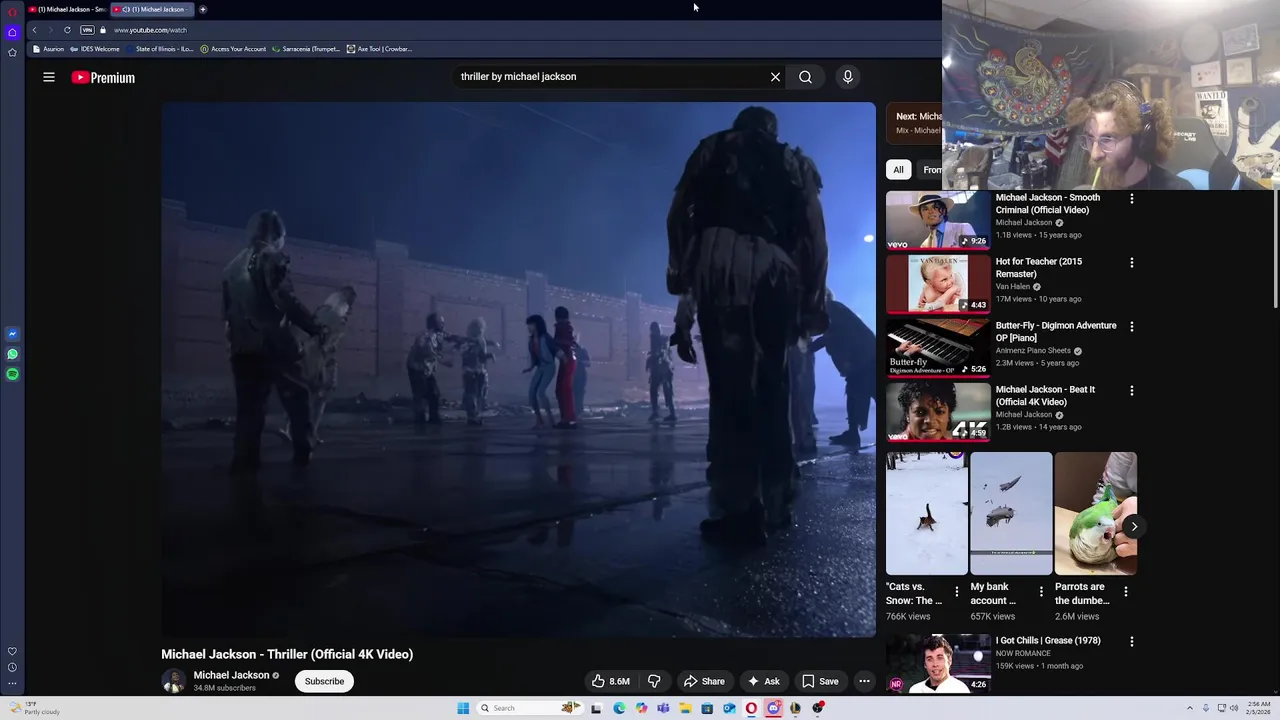Open the Michael Jackson channel name link
Image resolution: width=1280 pixels, height=720 pixels.
[x=231, y=675]
